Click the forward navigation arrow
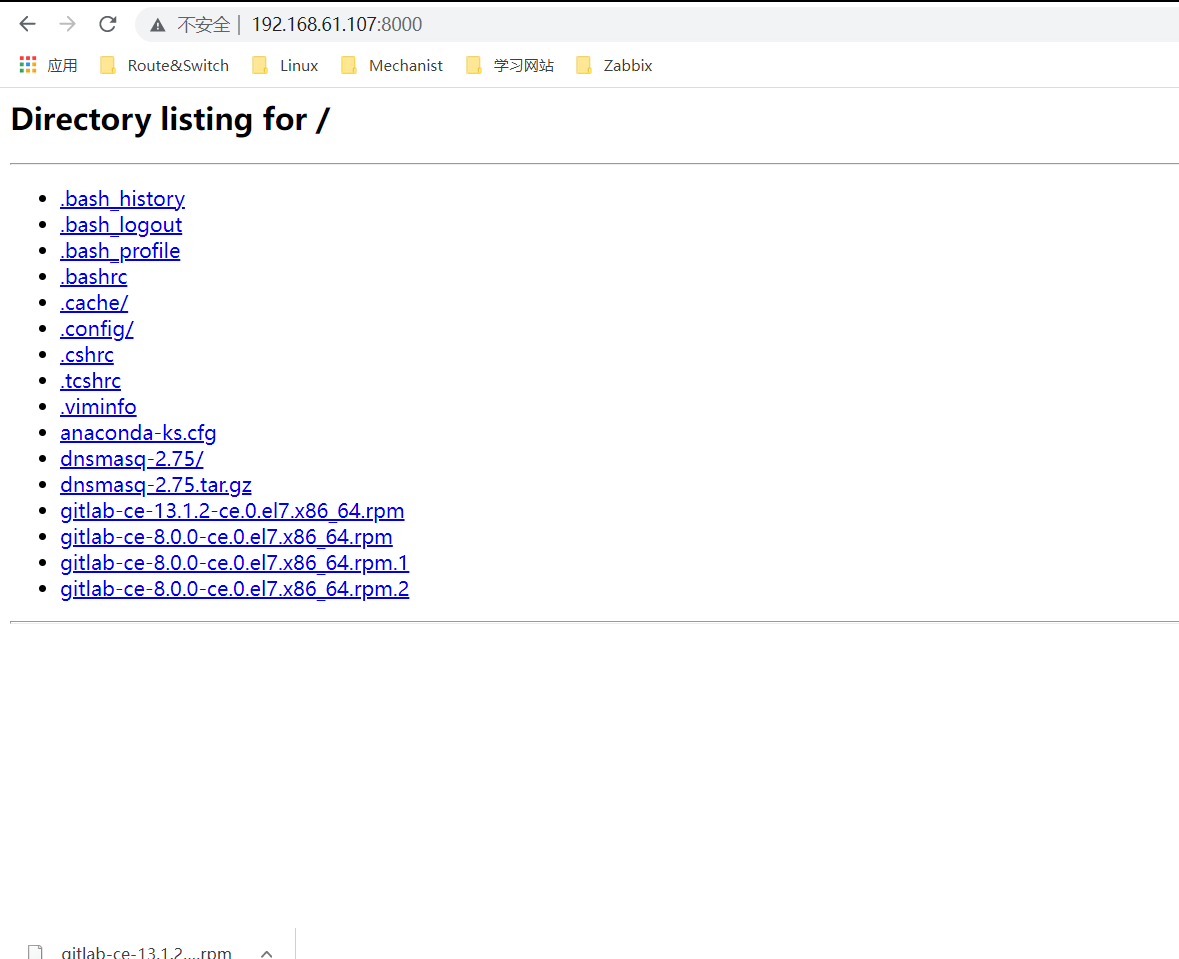The height and width of the screenshot is (959, 1179). [x=67, y=24]
